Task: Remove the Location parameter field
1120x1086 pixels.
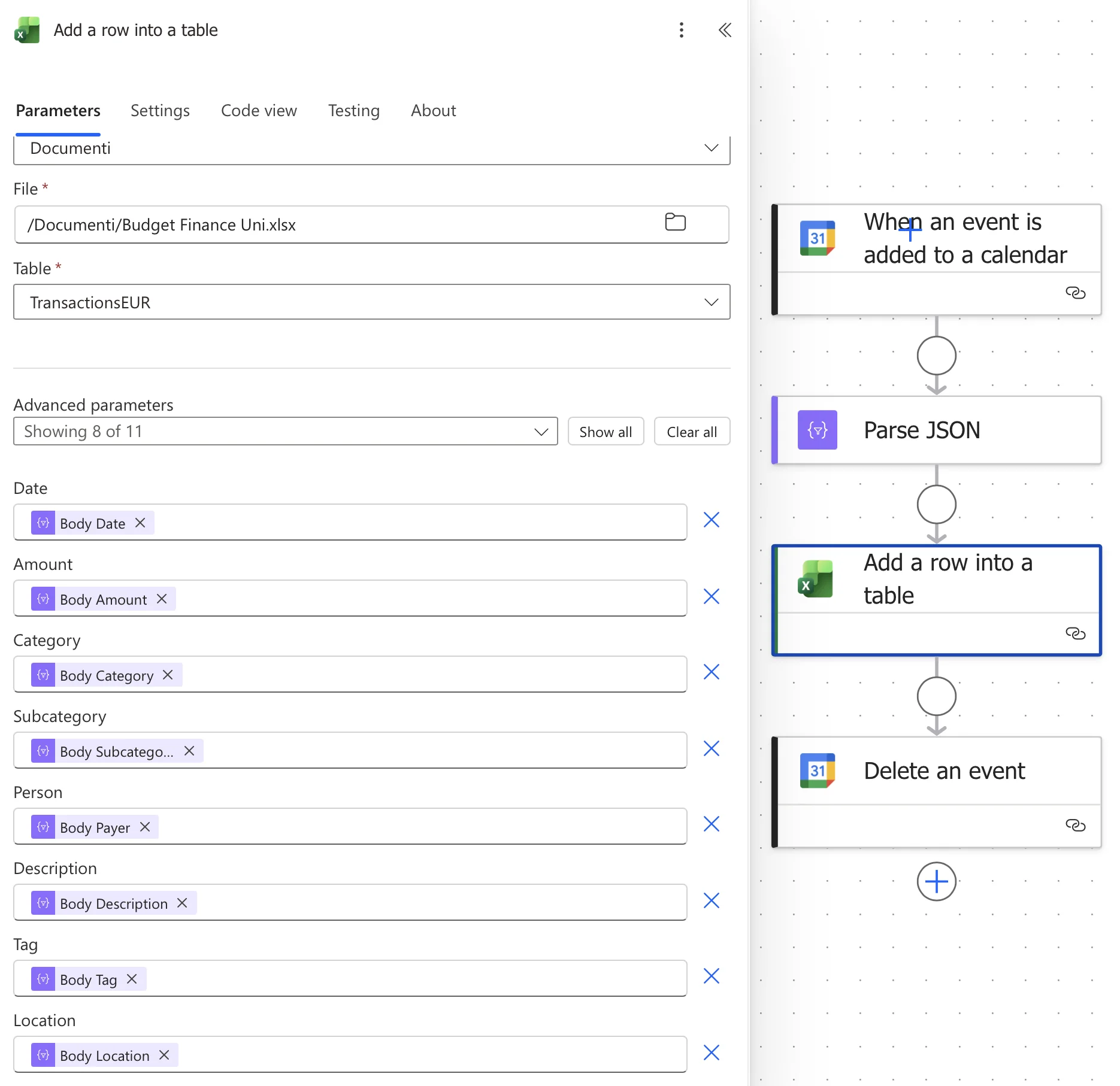Action: pyautogui.click(x=711, y=1052)
